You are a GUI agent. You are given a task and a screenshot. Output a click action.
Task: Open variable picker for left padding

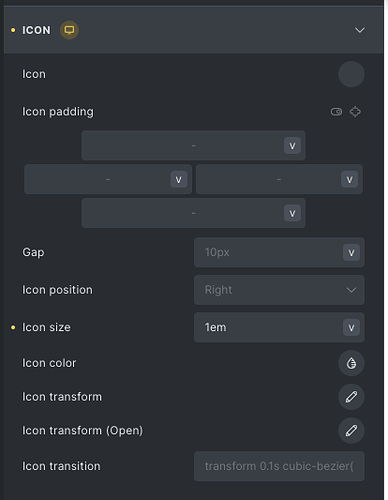click(x=179, y=180)
